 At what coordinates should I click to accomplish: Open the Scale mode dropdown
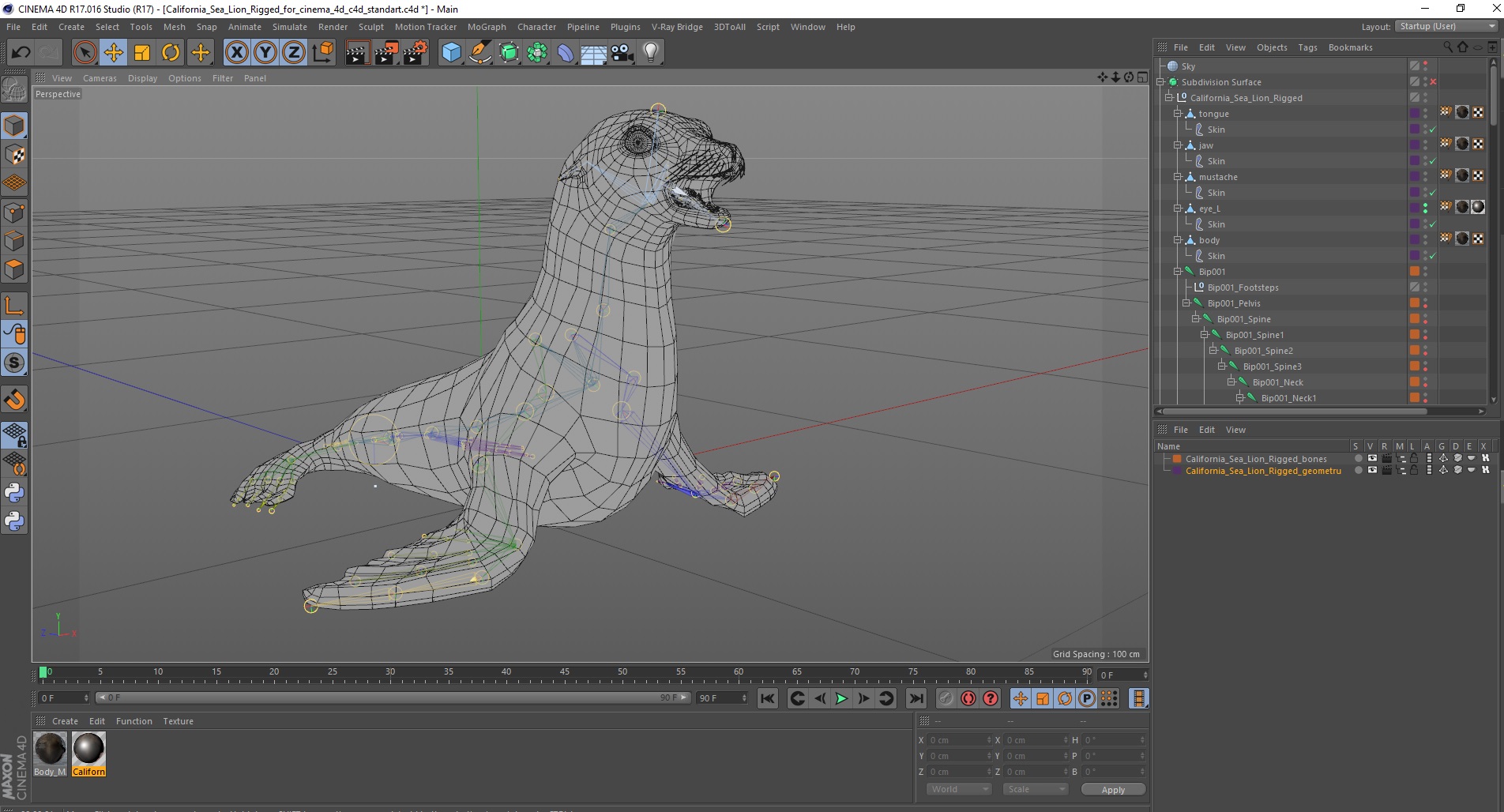pos(1035,789)
